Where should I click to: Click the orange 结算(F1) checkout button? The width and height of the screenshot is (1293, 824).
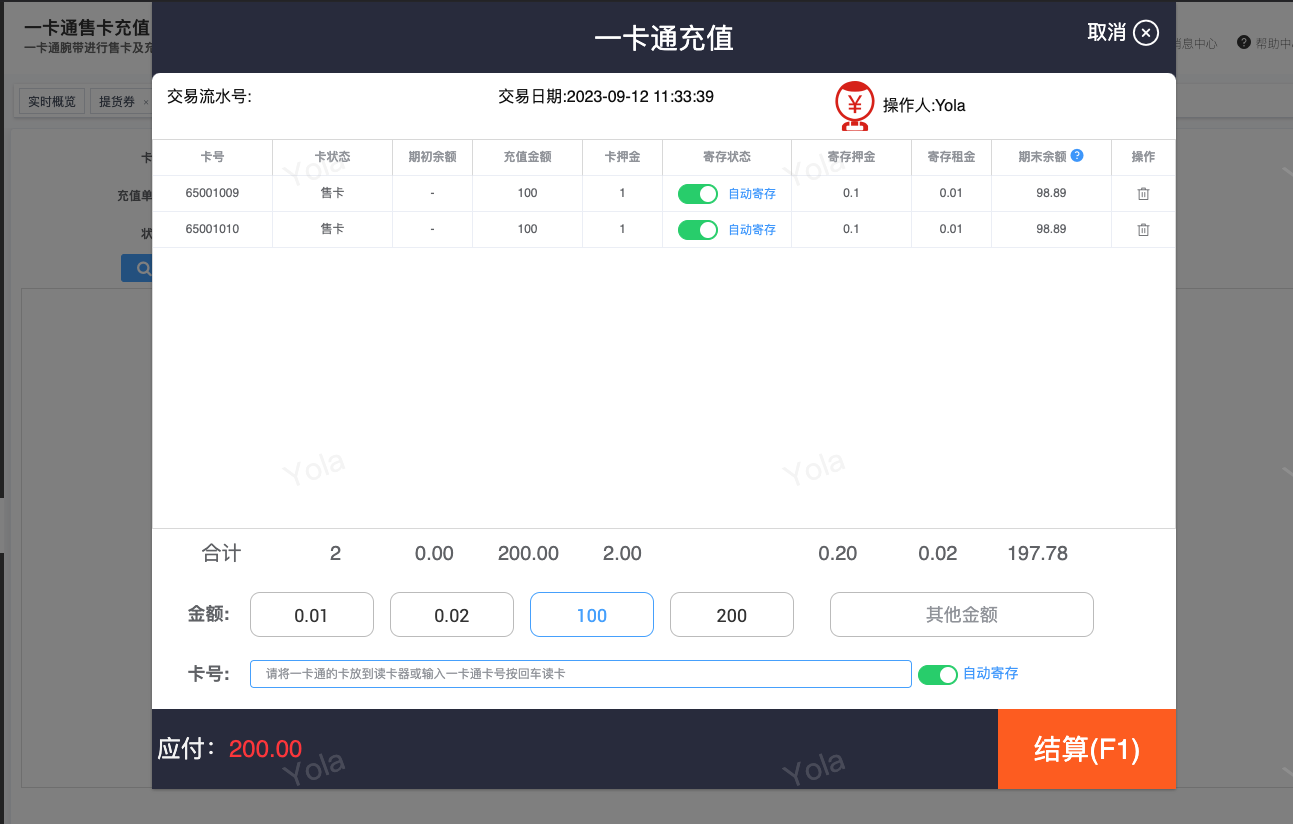click(x=1087, y=749)
